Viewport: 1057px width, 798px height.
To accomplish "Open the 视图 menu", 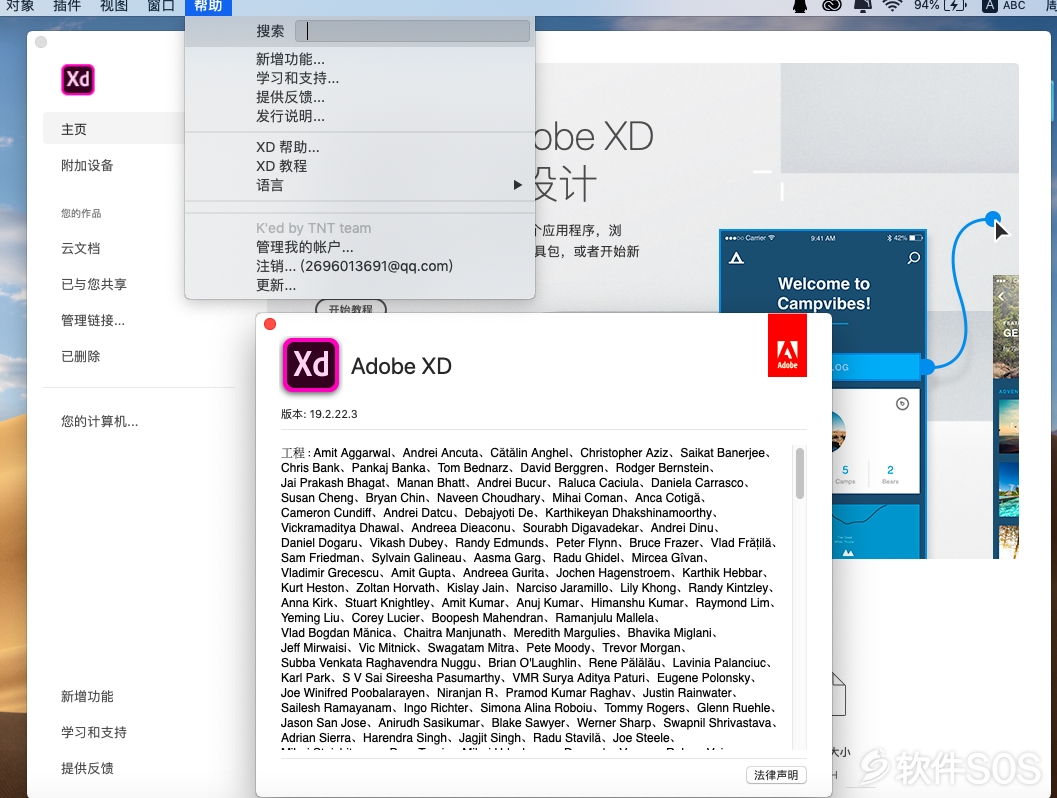I will (114, 6).
